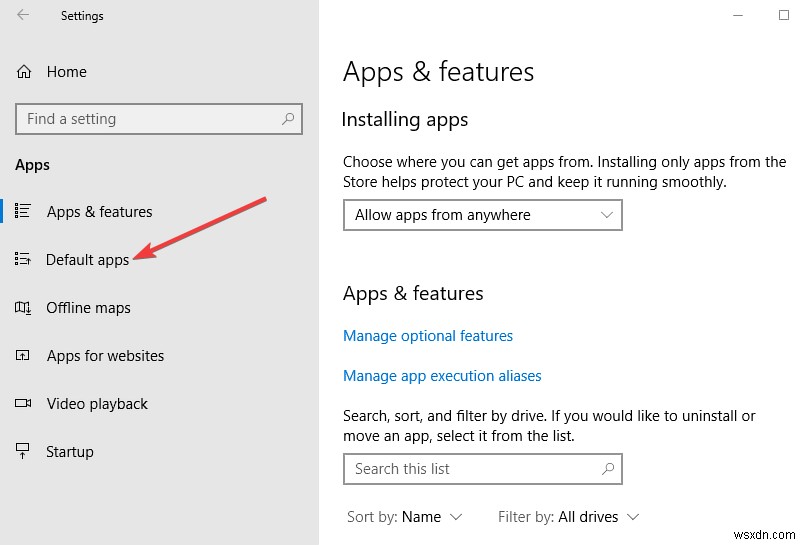Select the Offline maps icon
The width and height of the screenshot is (807, 545).
coord(23,308)
